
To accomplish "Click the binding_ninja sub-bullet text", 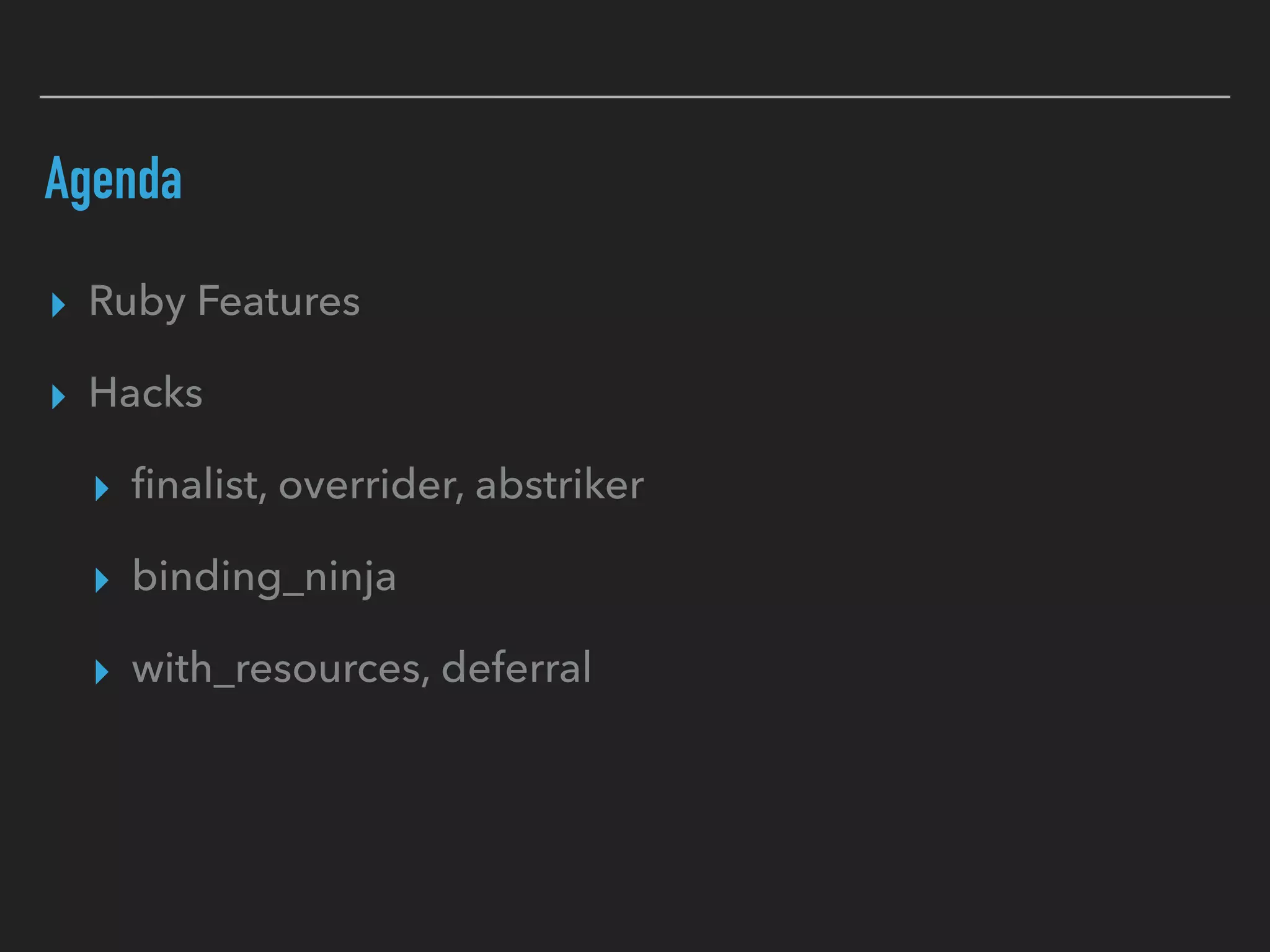I will pos(264,577).
